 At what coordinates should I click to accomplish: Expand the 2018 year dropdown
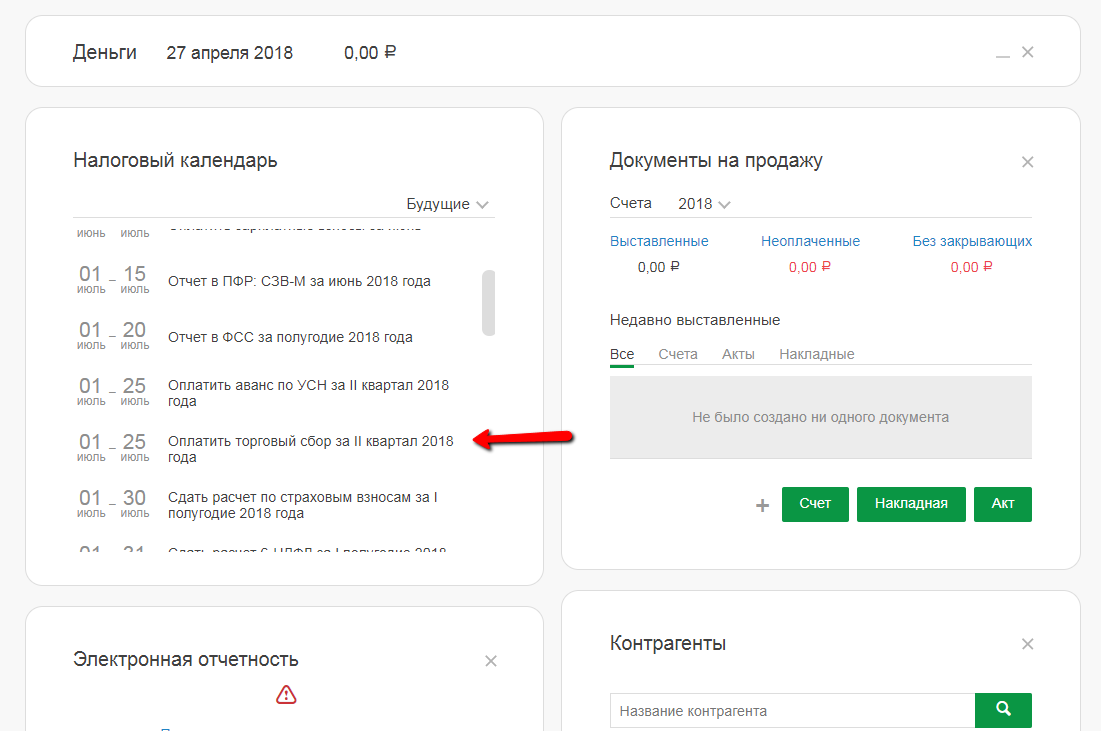click(704, 204)
